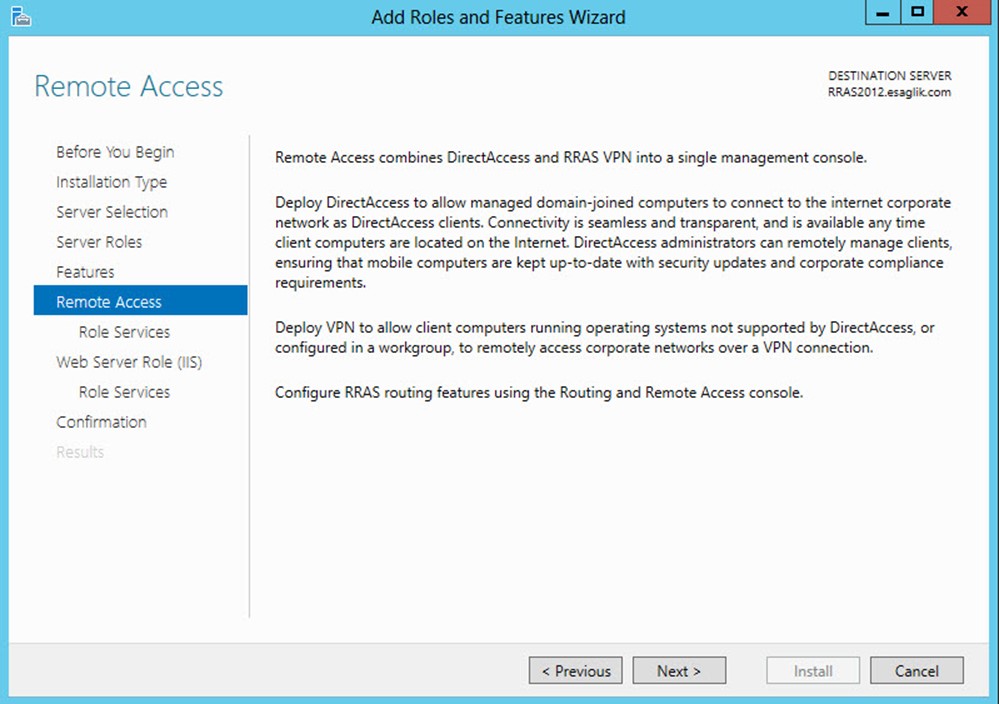Viewport: 999px width, 704px height.
Task: Open the Features step
Action: tap(85, 272)
